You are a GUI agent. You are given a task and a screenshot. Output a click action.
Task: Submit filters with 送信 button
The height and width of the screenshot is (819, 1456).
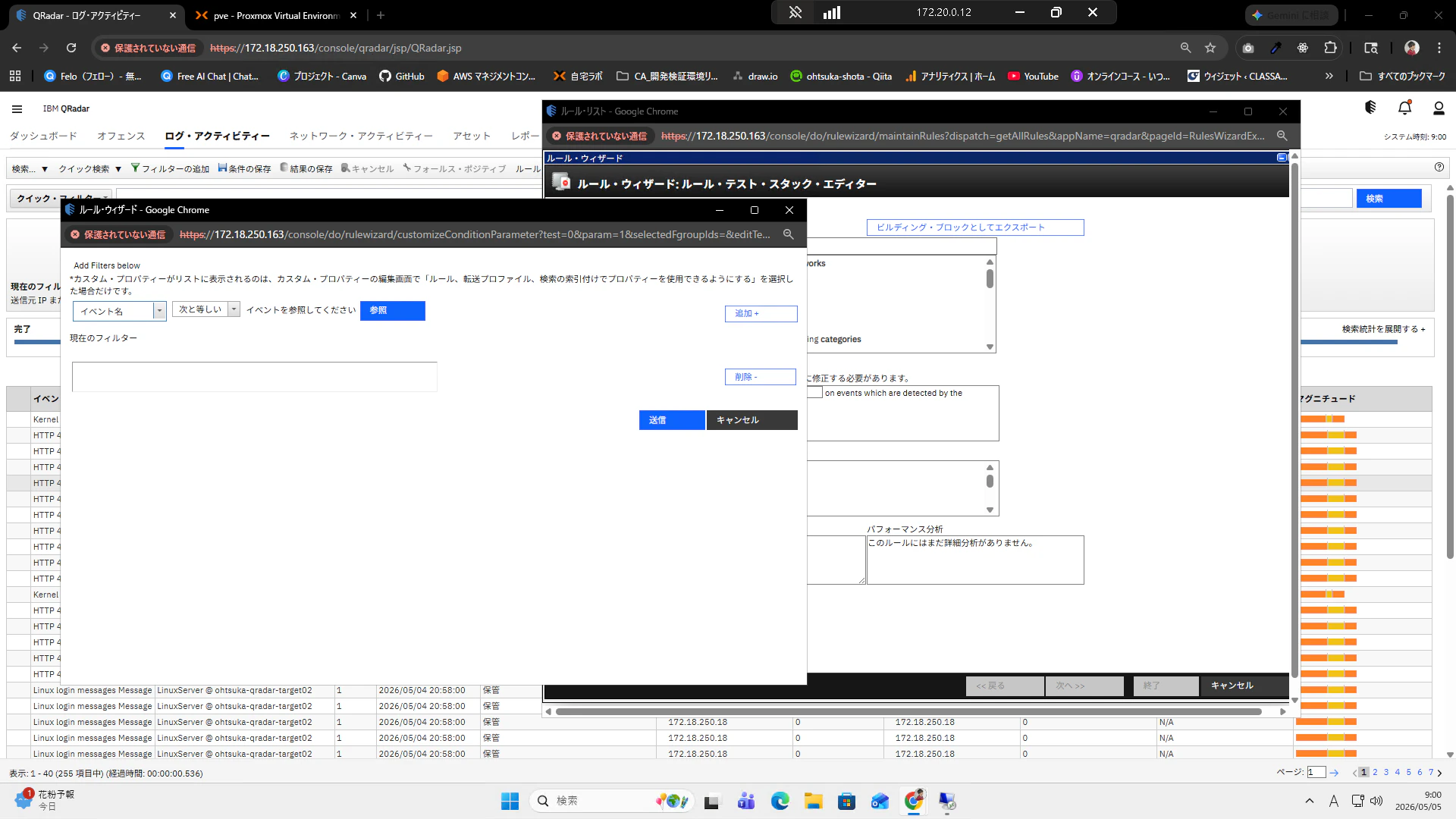click(672, 420)
